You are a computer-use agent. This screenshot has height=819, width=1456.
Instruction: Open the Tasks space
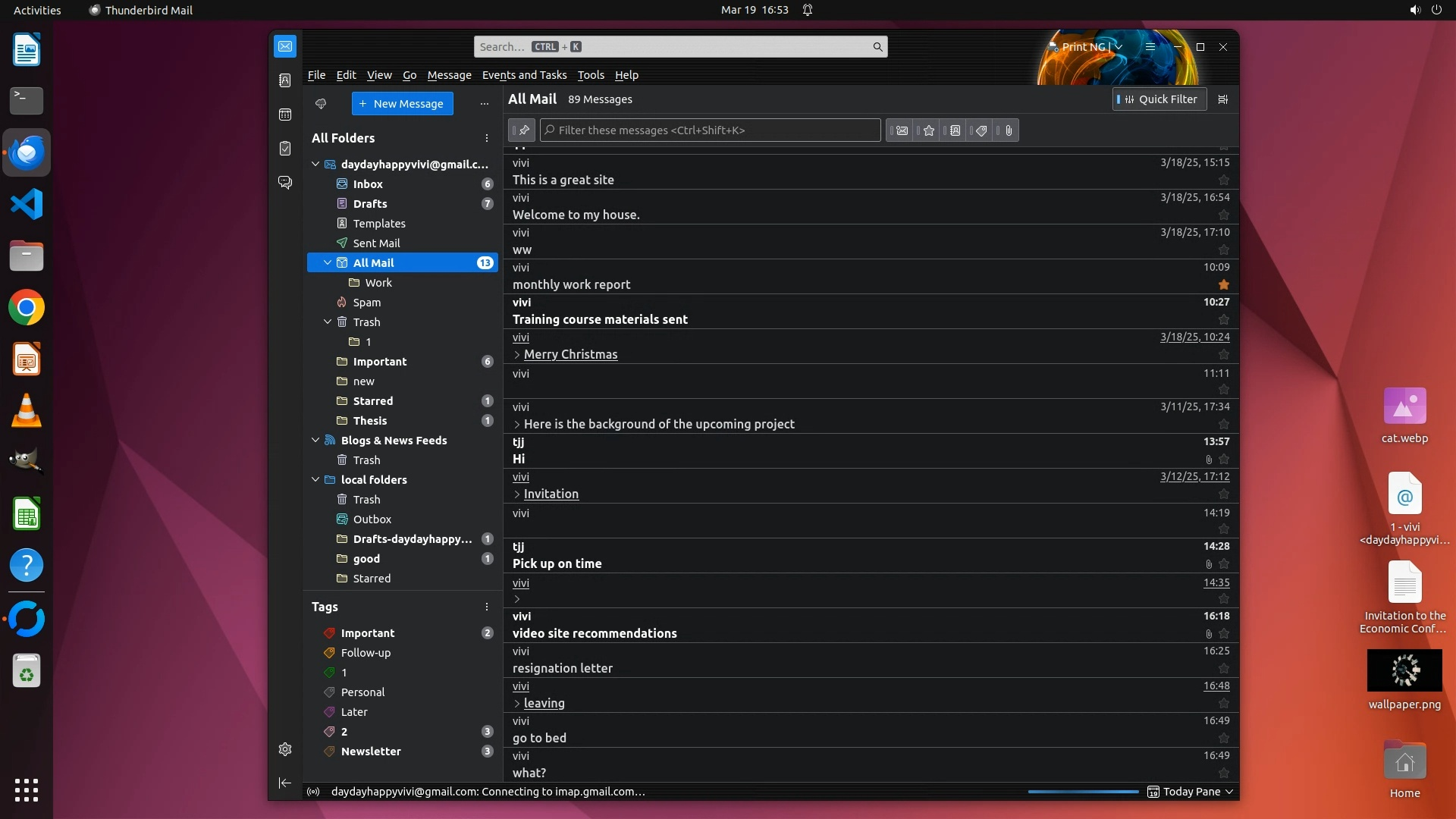pos(285,149)
